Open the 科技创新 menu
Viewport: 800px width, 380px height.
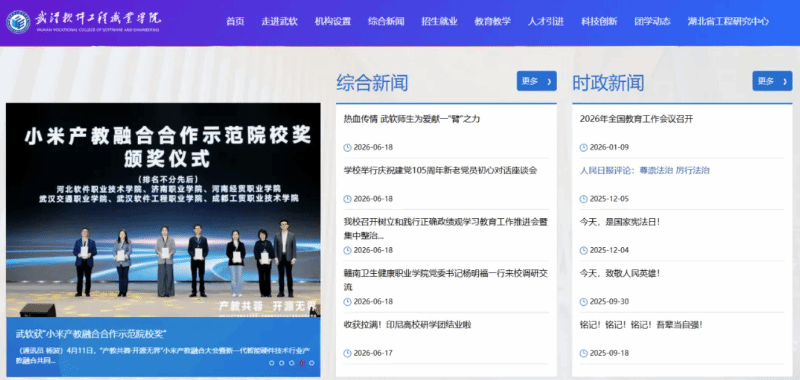(599, 21)
